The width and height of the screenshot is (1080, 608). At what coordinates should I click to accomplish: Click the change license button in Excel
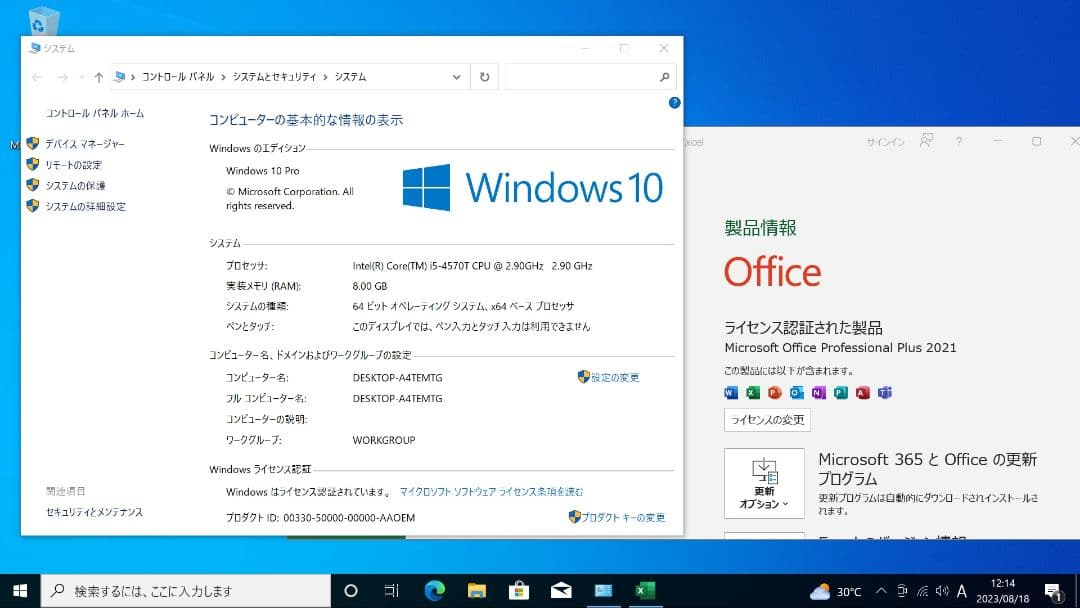tap(767, 420)
